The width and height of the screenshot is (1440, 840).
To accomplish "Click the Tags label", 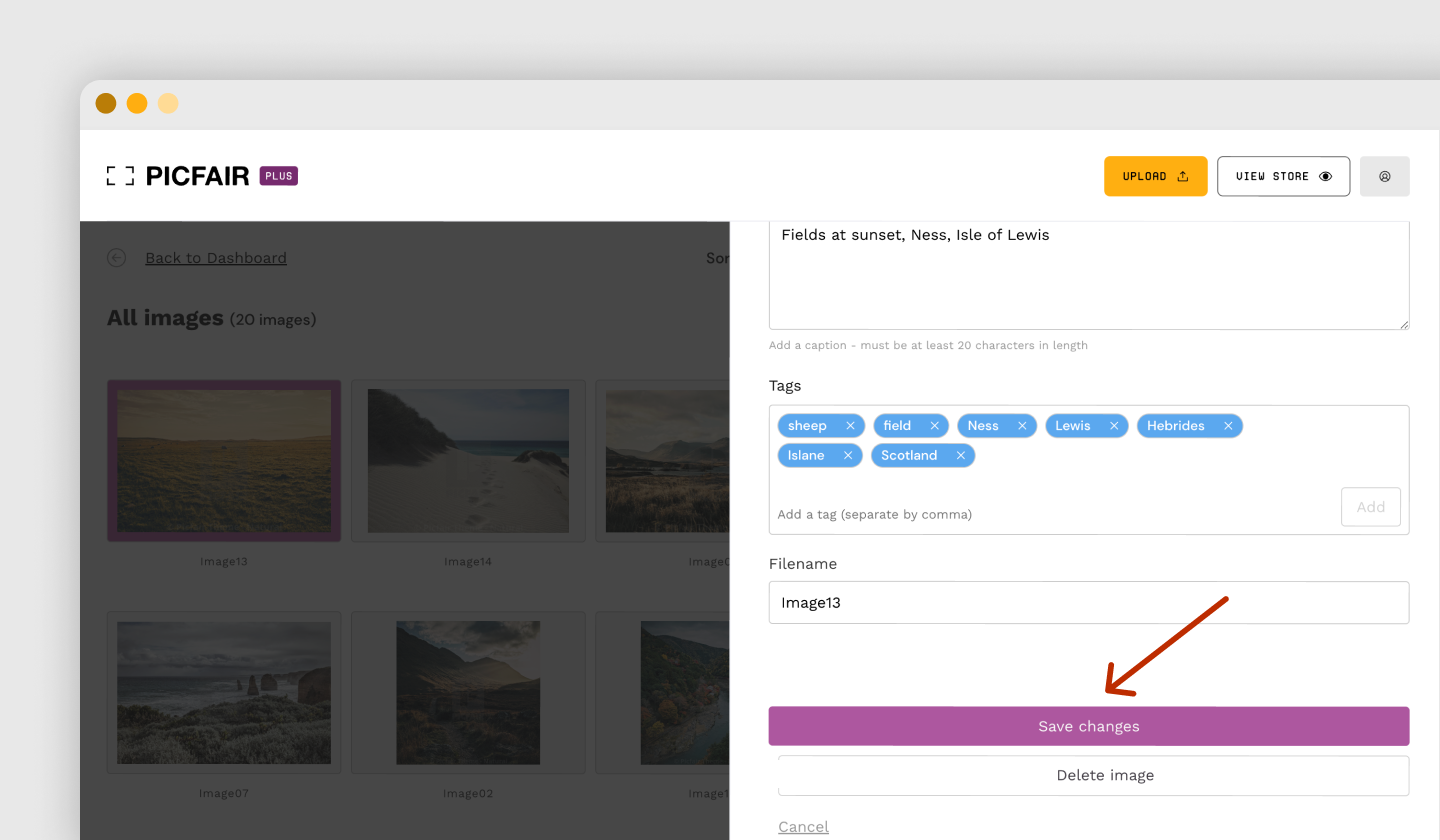I will (785, 385).
